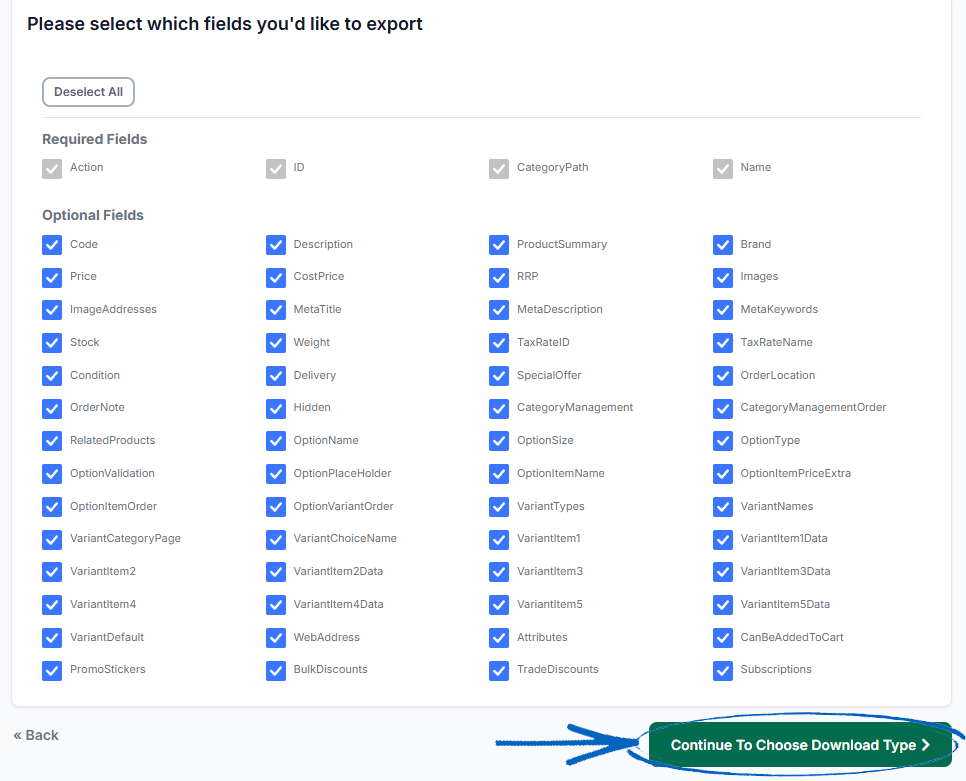Toggle the Delivery checkbox

(x=276, y=376)
